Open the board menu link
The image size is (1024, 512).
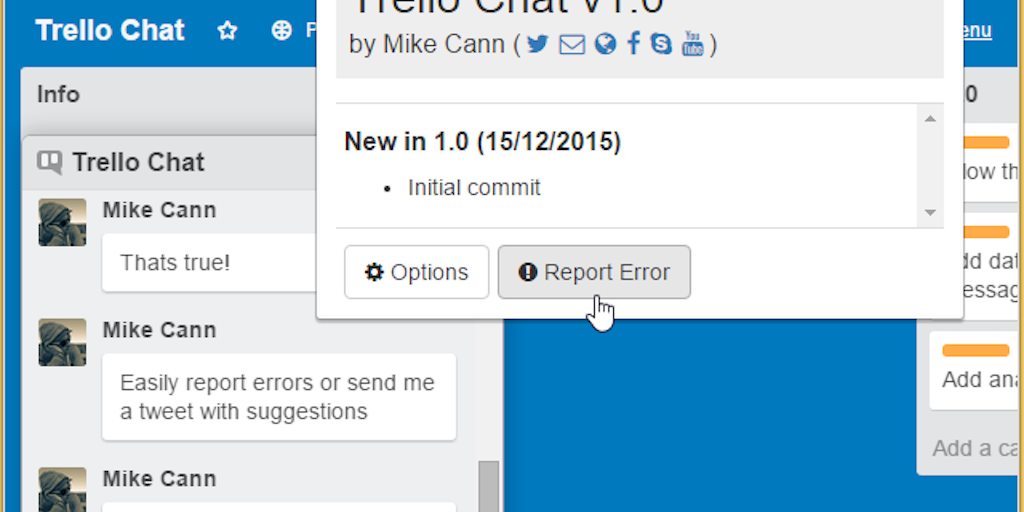pyautogui.click(x=977, y=31)
